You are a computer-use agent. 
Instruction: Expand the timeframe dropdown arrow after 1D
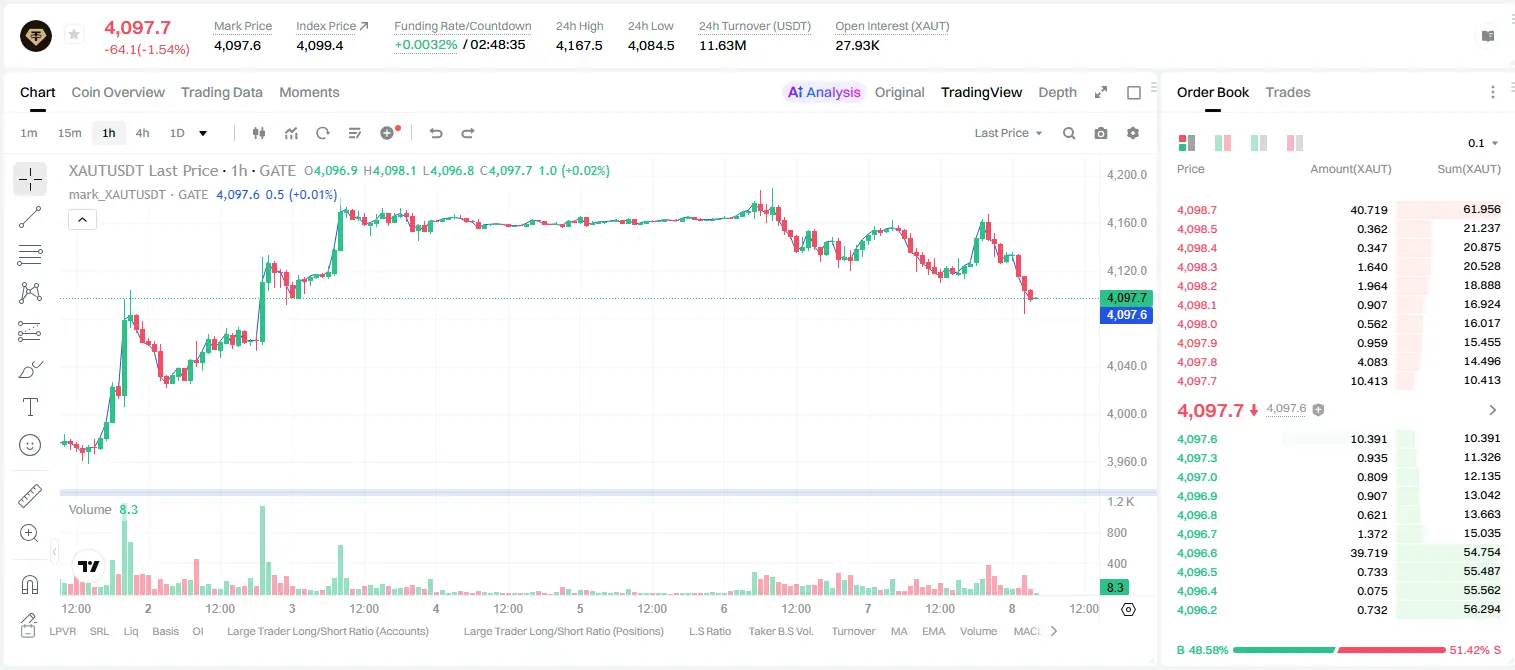coord(203,133)
